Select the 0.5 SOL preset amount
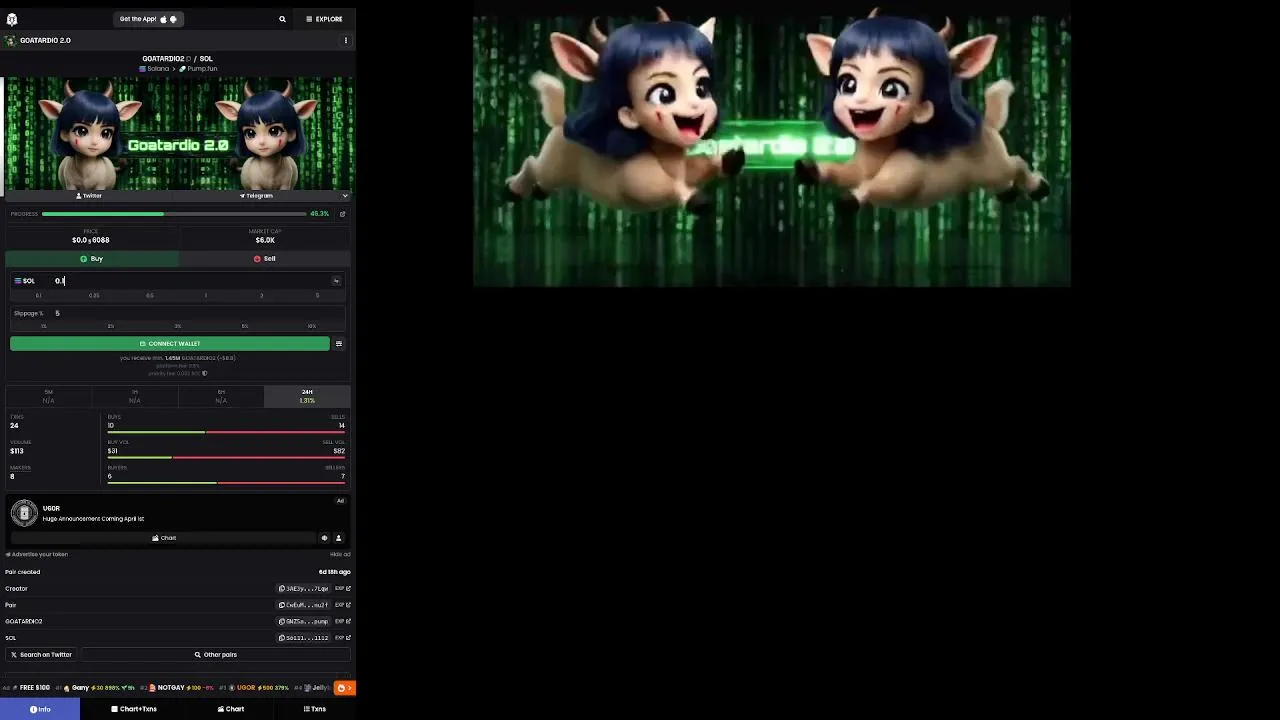 [150, 296]
